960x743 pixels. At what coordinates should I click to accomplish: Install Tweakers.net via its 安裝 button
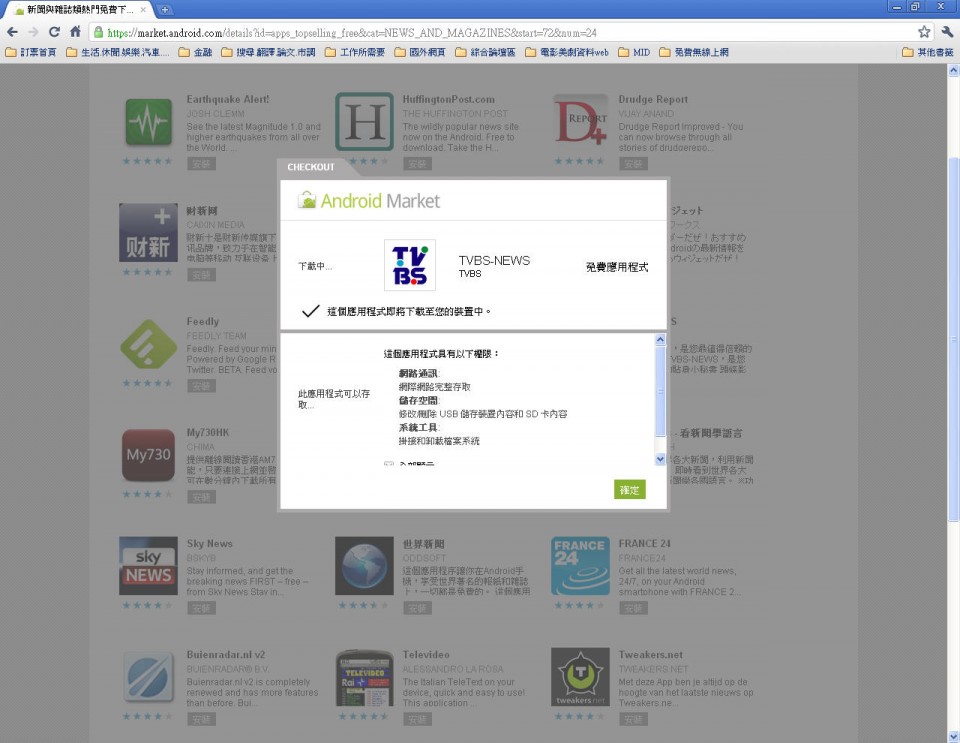click(x=633, y=719)
